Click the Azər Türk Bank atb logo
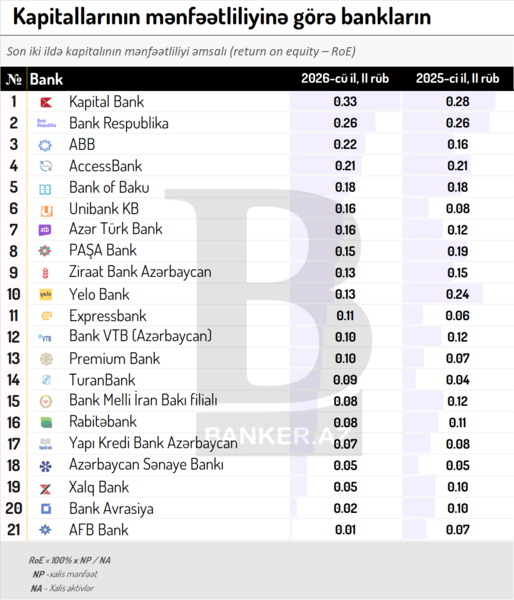 45,230
